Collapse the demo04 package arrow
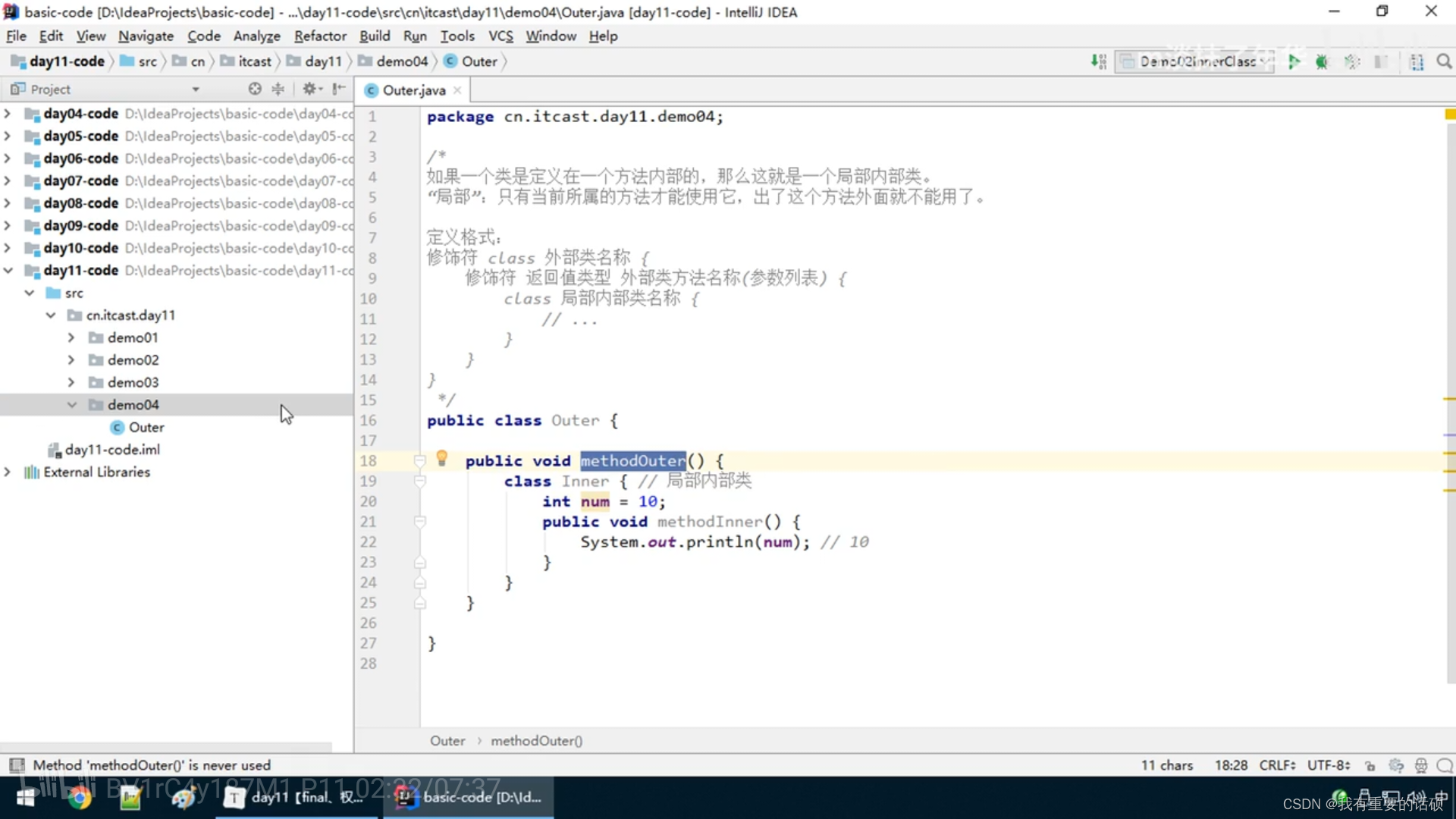This screenshot has width=1456, height=819. pyautogui.click(x=71, y=405)
